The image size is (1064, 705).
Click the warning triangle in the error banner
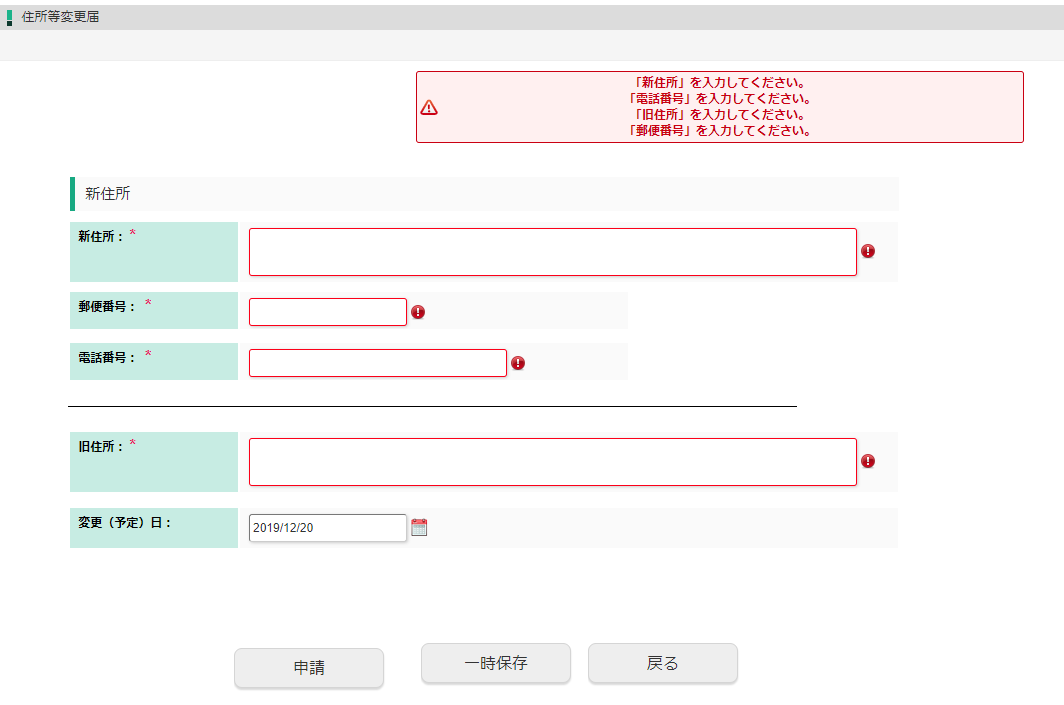coord(429,107)
